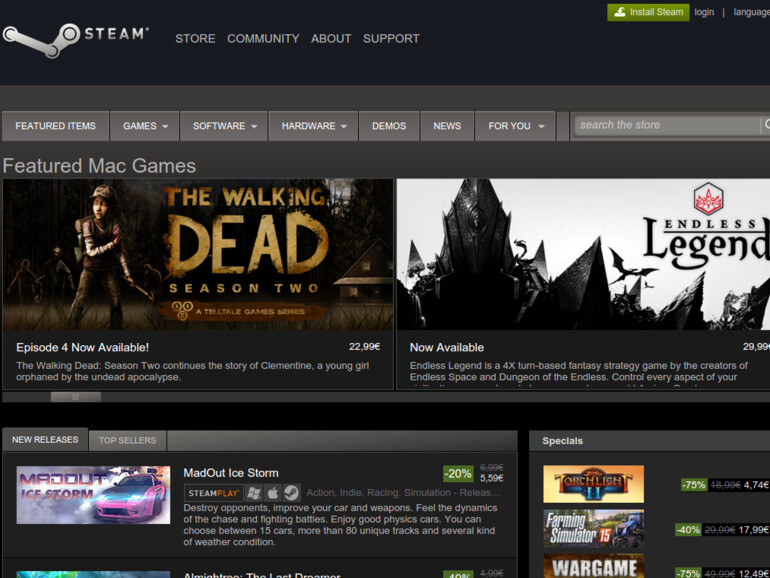Click the MadOut Ice Storm 5,59€ price
Viewport: 770px width, 578px height.
pyautogui.click(x=492, y=478)
